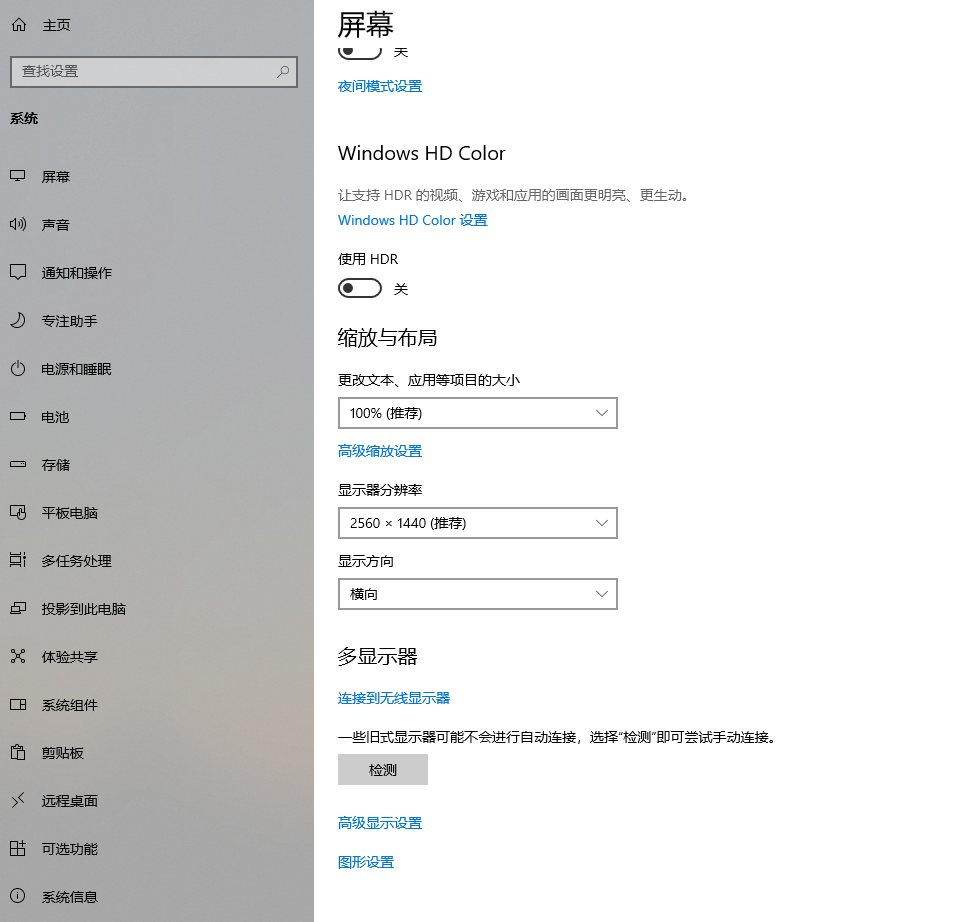
Task: Click the 剪贴板 clipboard icon
Action: tap(18, 753)
